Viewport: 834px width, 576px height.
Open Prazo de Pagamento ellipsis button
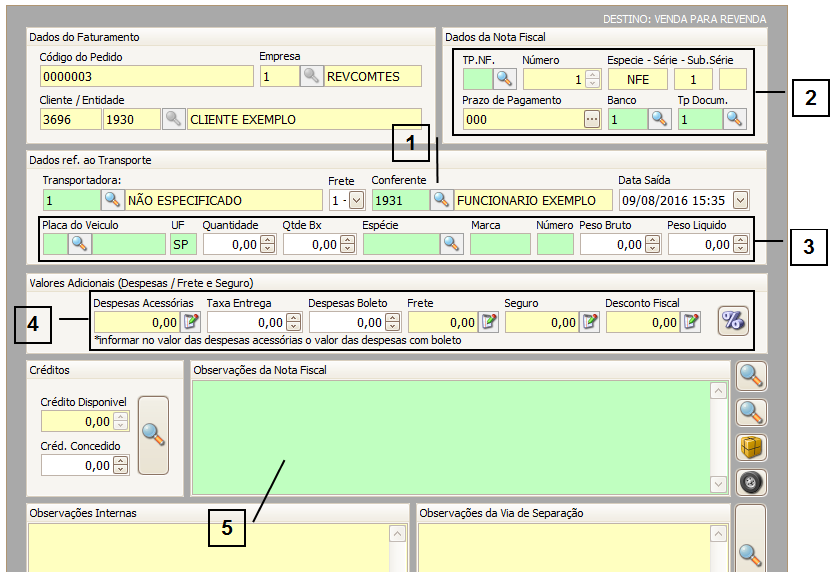[x=592, y=119]
